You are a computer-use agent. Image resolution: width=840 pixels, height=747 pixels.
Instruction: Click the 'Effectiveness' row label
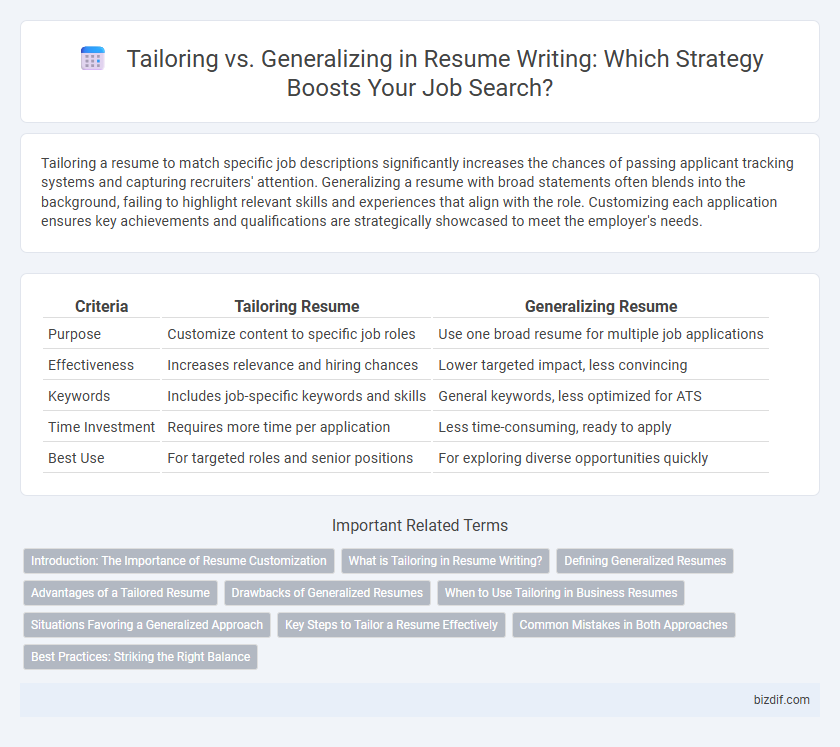point(91,365)
